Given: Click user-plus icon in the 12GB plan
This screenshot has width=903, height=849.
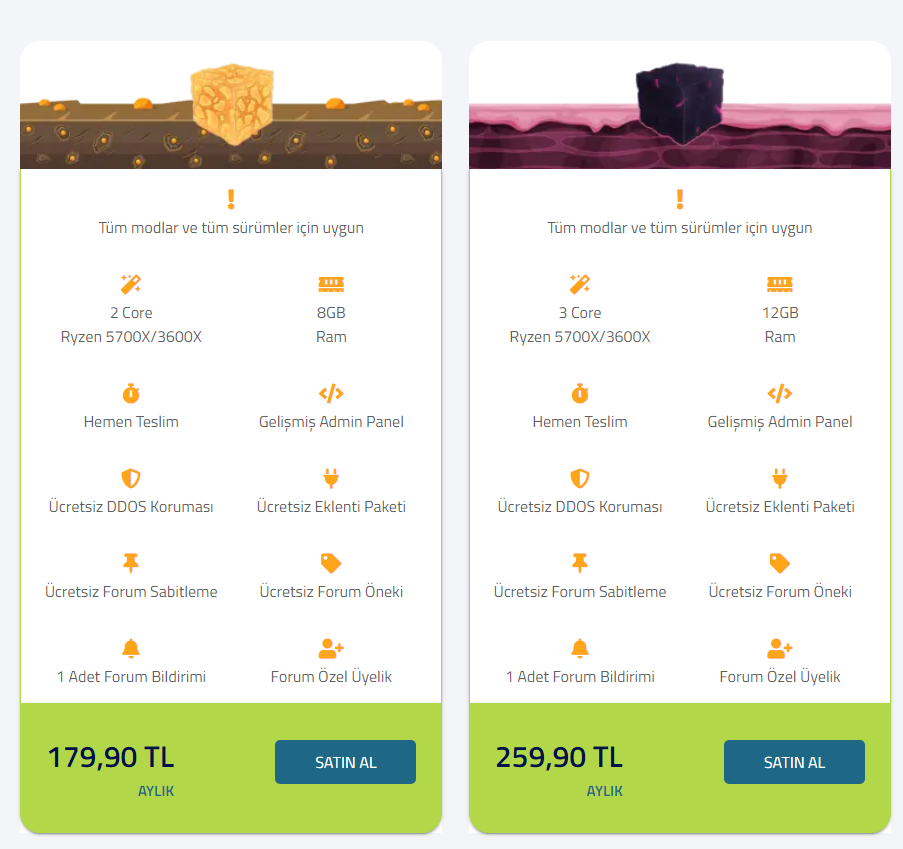Looking at the screenshot, I should 780,648.
